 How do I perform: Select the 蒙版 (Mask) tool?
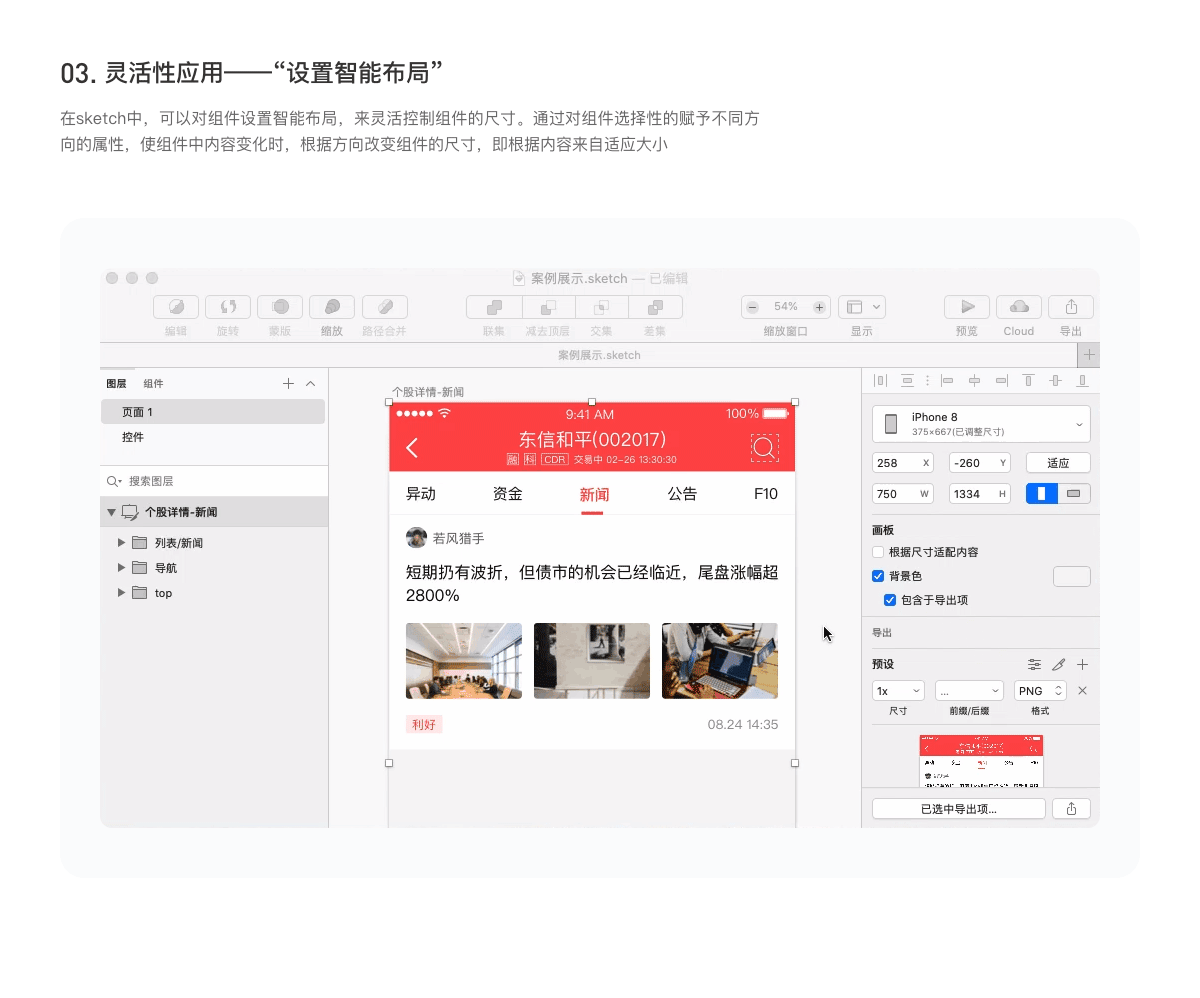click(x=280, y=307)
